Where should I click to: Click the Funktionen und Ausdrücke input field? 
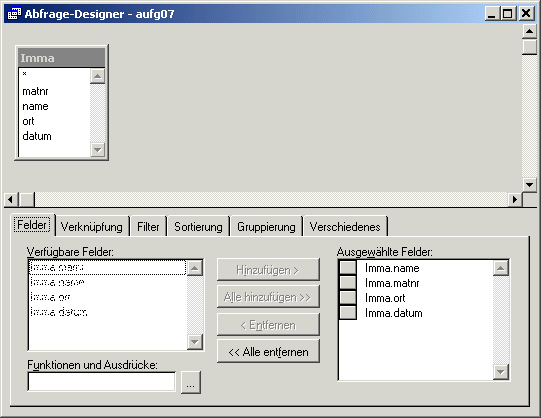tap(102, 382)
